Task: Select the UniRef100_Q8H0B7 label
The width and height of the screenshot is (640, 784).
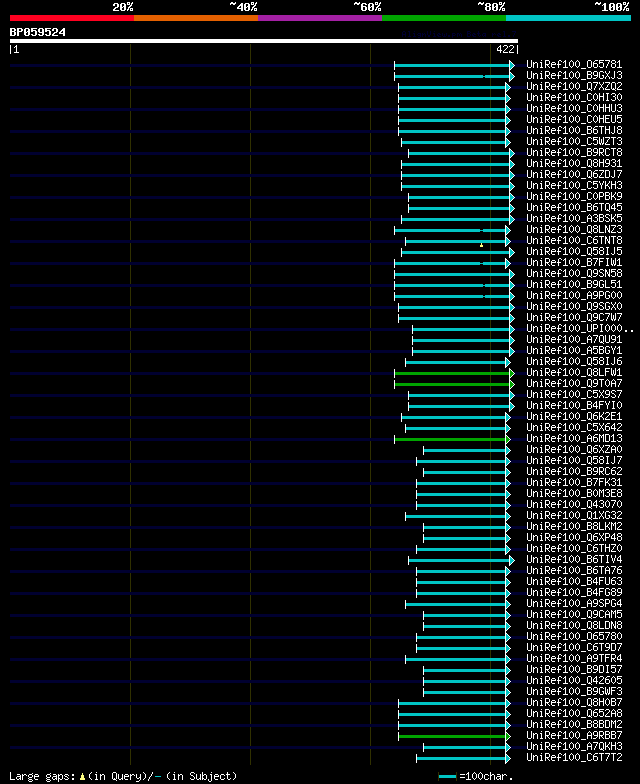Action: (574, 702)
